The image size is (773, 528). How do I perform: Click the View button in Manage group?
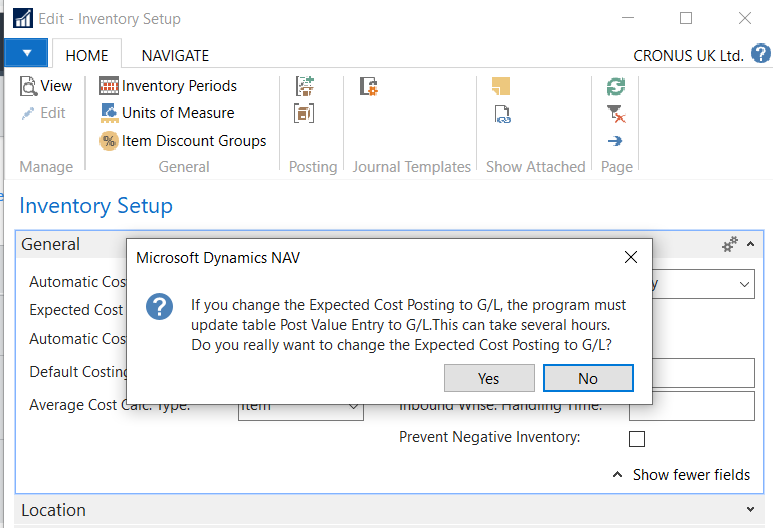pyautogui.click(x=46, y=86)
